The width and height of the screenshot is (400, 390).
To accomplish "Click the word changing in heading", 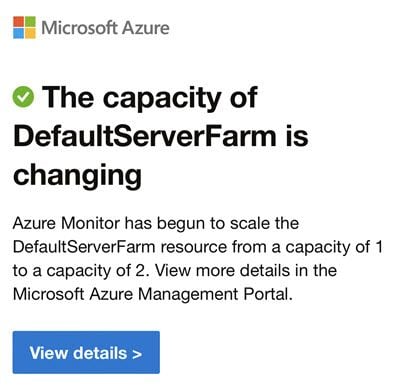I will pos(77,176).
